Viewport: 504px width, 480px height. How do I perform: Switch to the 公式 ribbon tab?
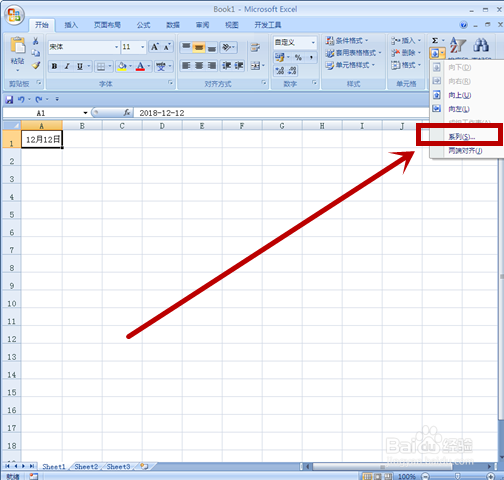pos(143,25)
